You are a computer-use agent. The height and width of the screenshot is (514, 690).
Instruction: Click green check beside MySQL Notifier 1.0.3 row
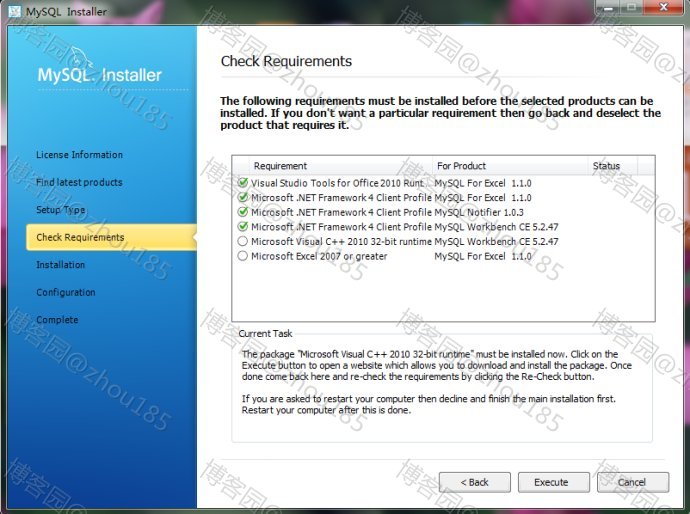pyautogui.click(x=242, y=212)
